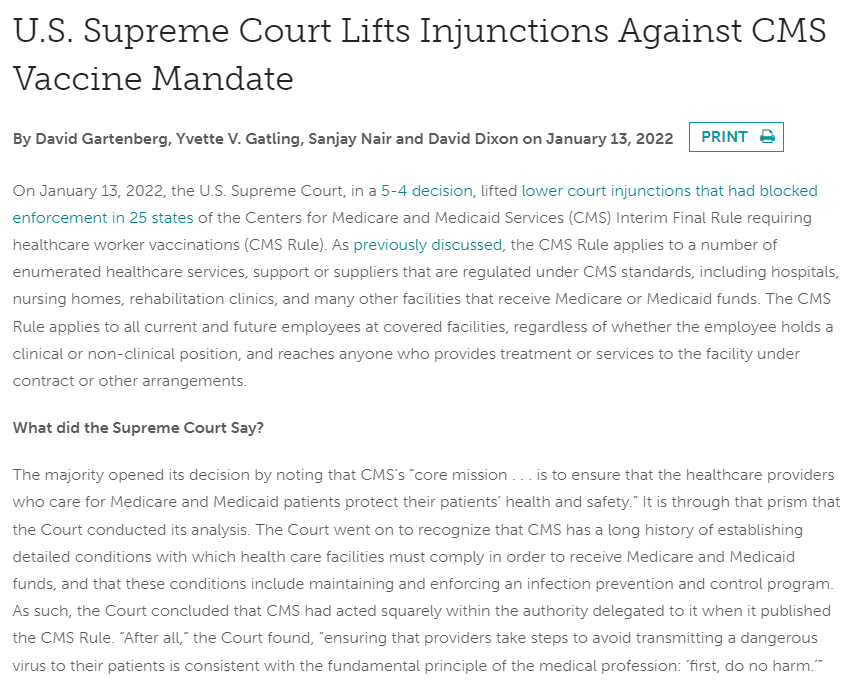Open the "previously discussed" link
This screenshot has width=866, height=690.
(427, 244)
